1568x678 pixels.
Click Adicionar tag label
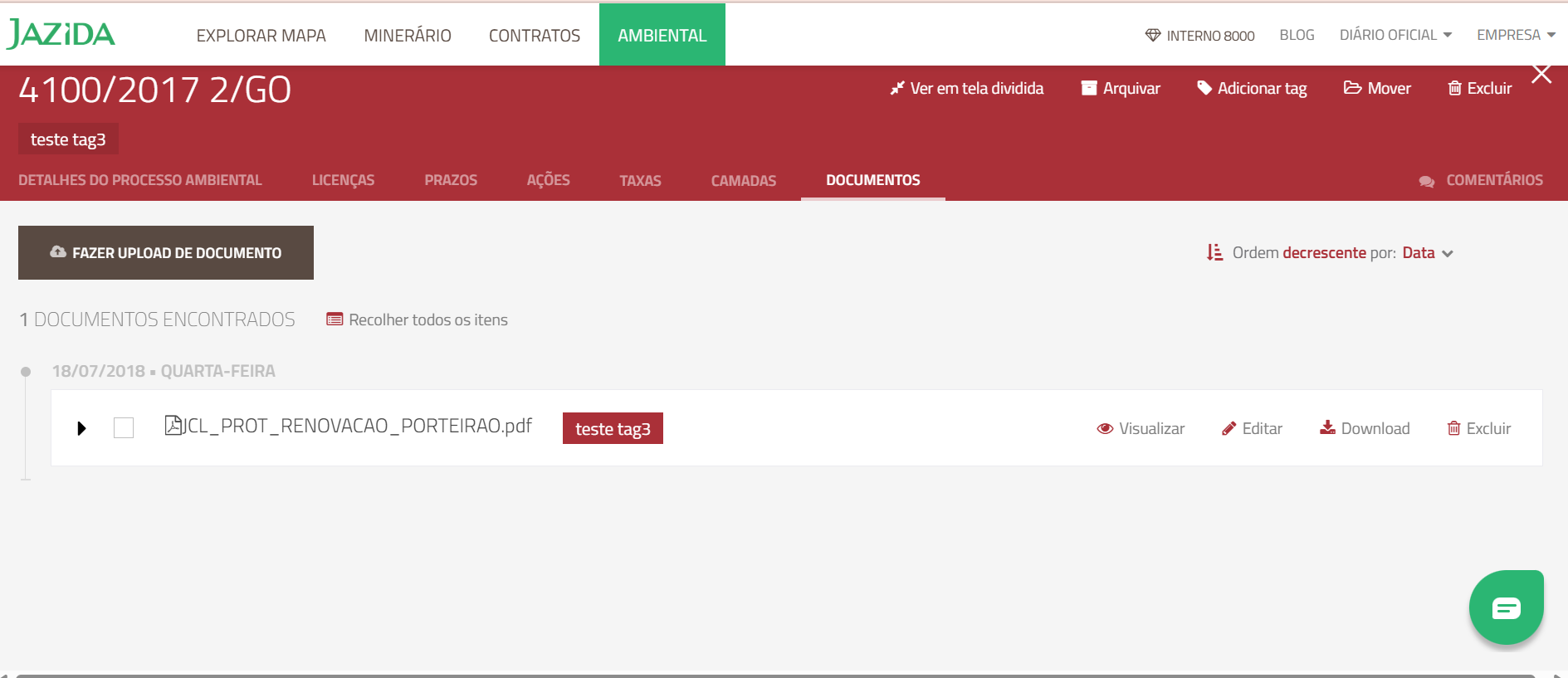click(x=1263, y=89)
